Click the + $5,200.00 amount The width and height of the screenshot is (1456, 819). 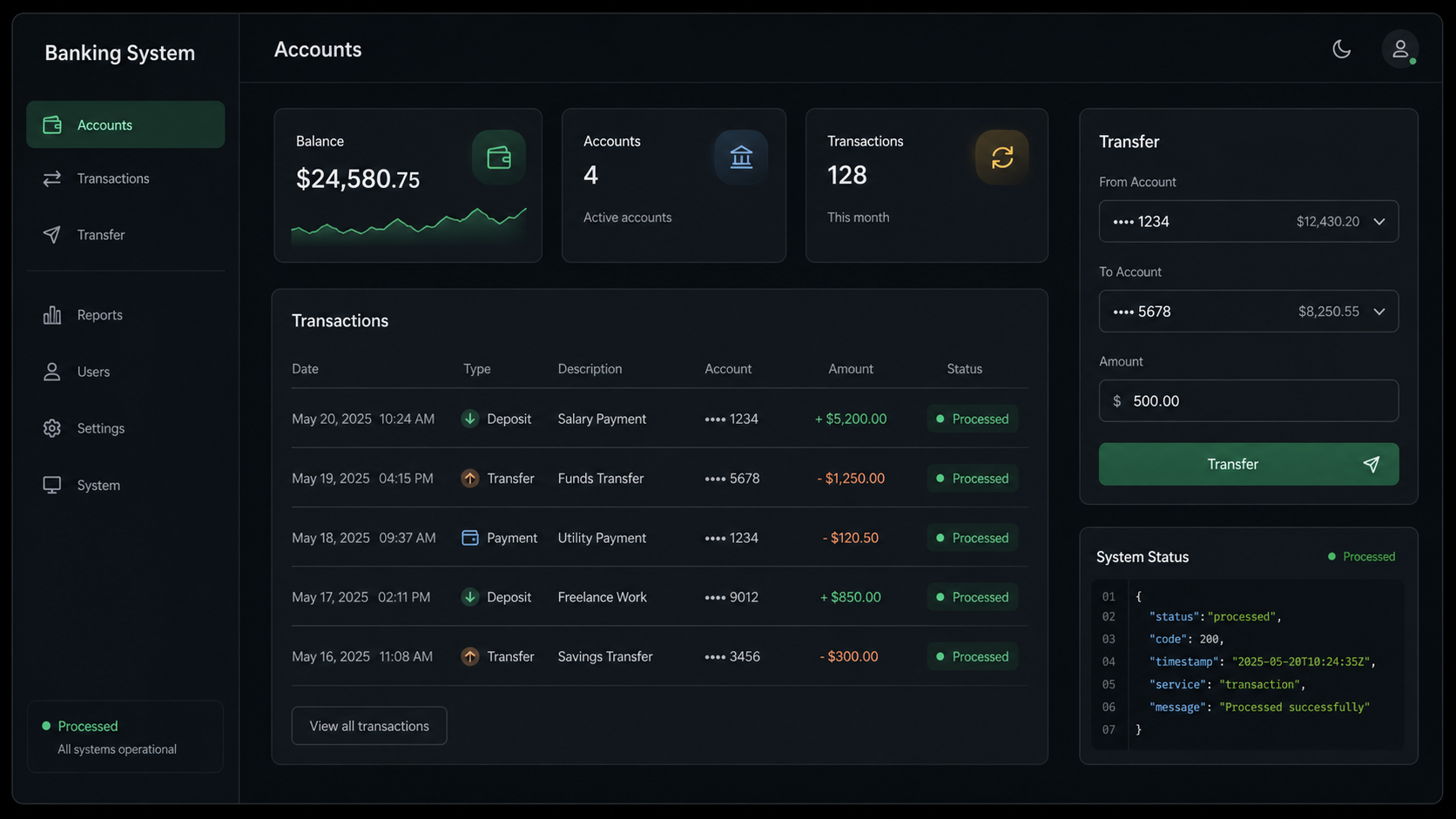point(851,419)
